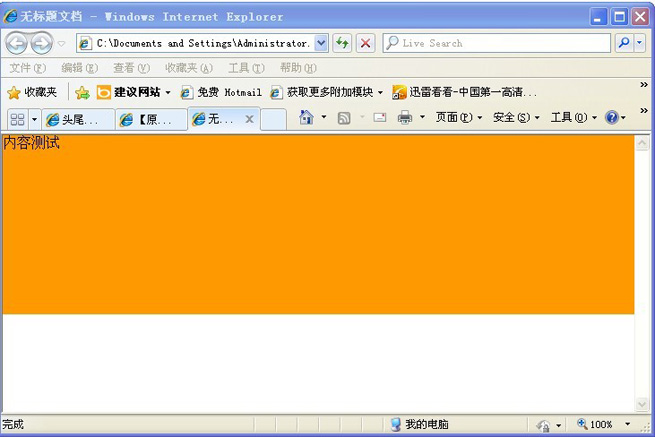Expand the print options dropdown arrow

coord(422,117)
